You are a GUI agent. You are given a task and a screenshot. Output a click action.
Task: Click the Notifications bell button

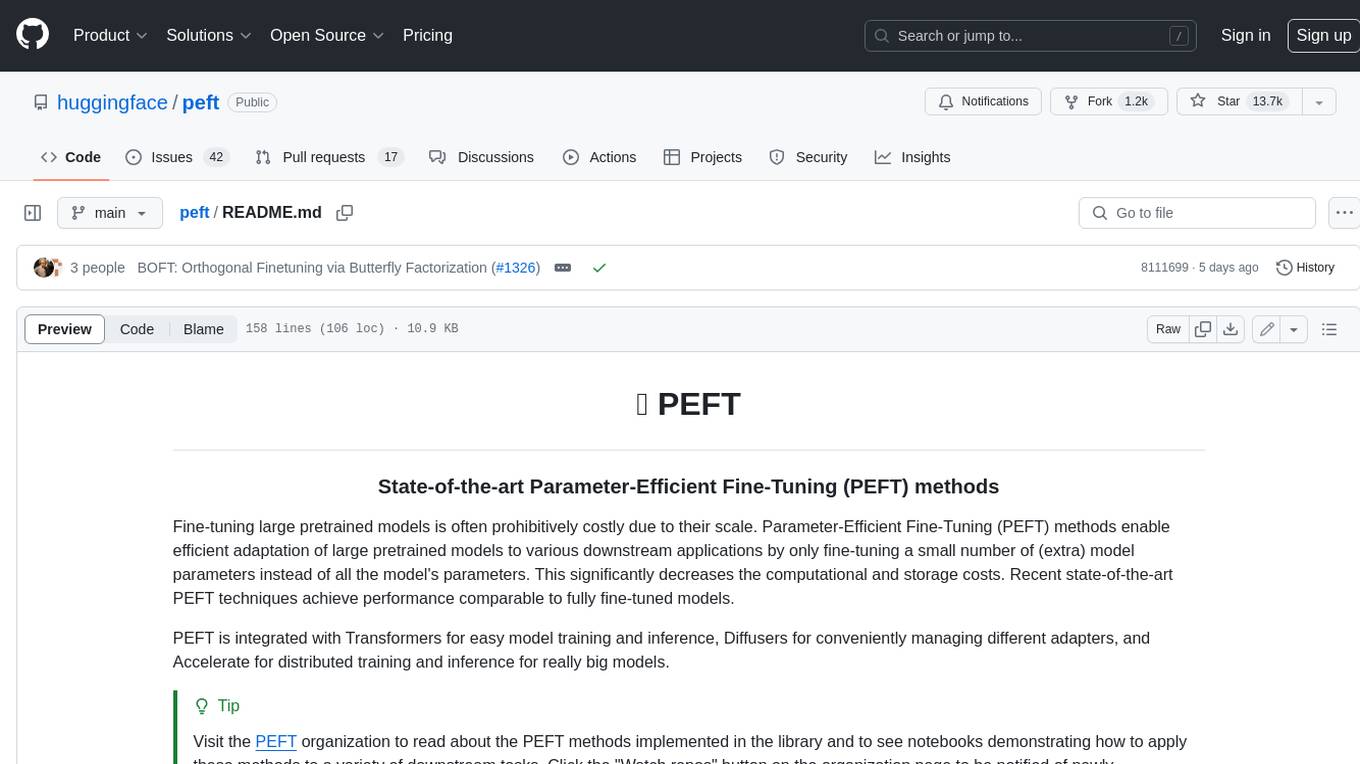click(x=983, y=102)
